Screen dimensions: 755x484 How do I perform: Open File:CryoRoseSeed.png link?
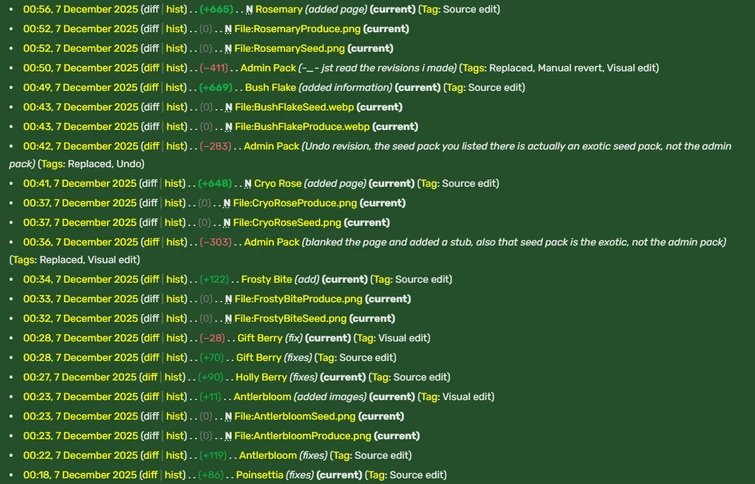(x=287, y=222)
